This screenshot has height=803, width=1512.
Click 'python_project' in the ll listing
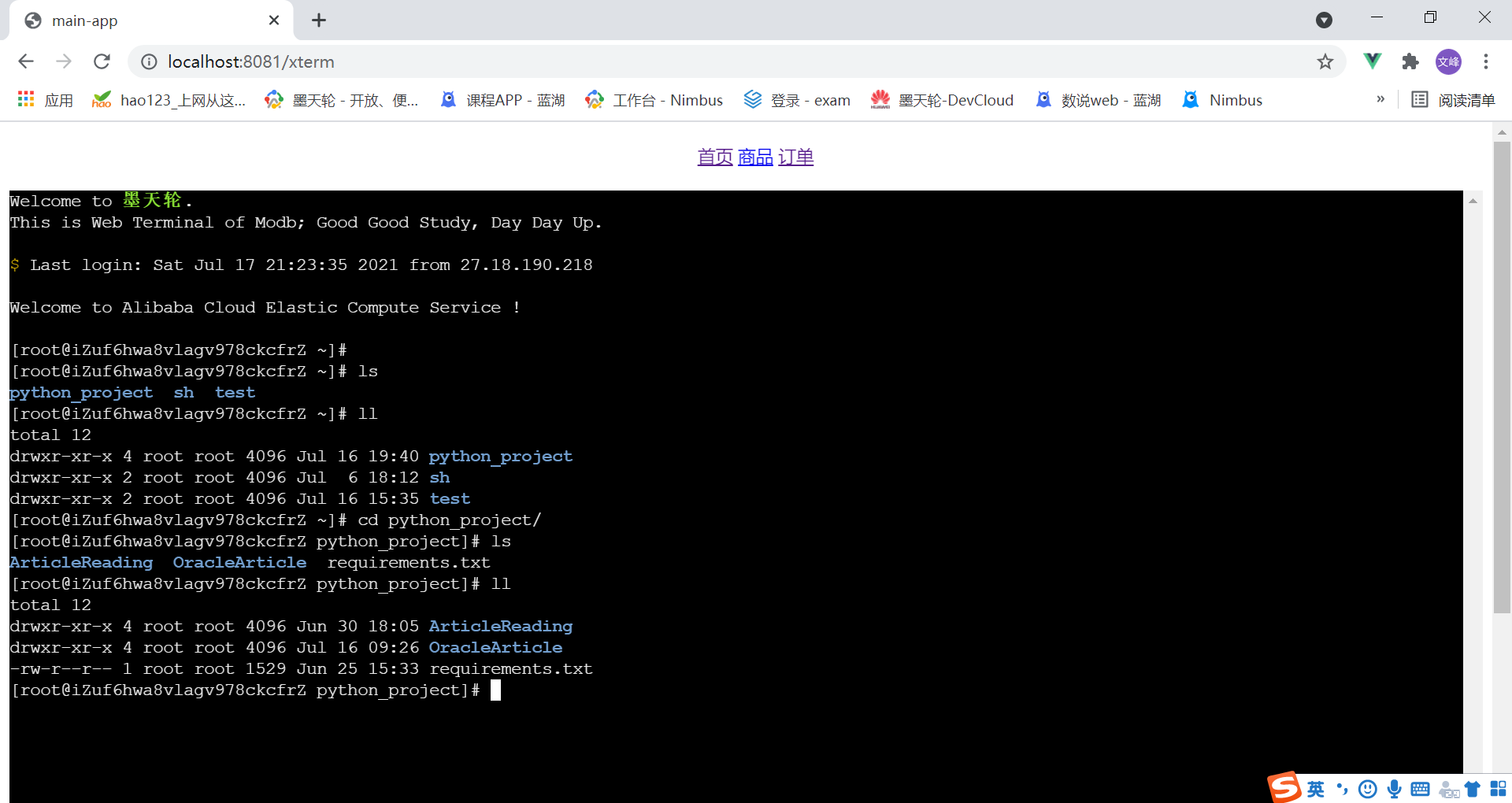pos(501,457)
